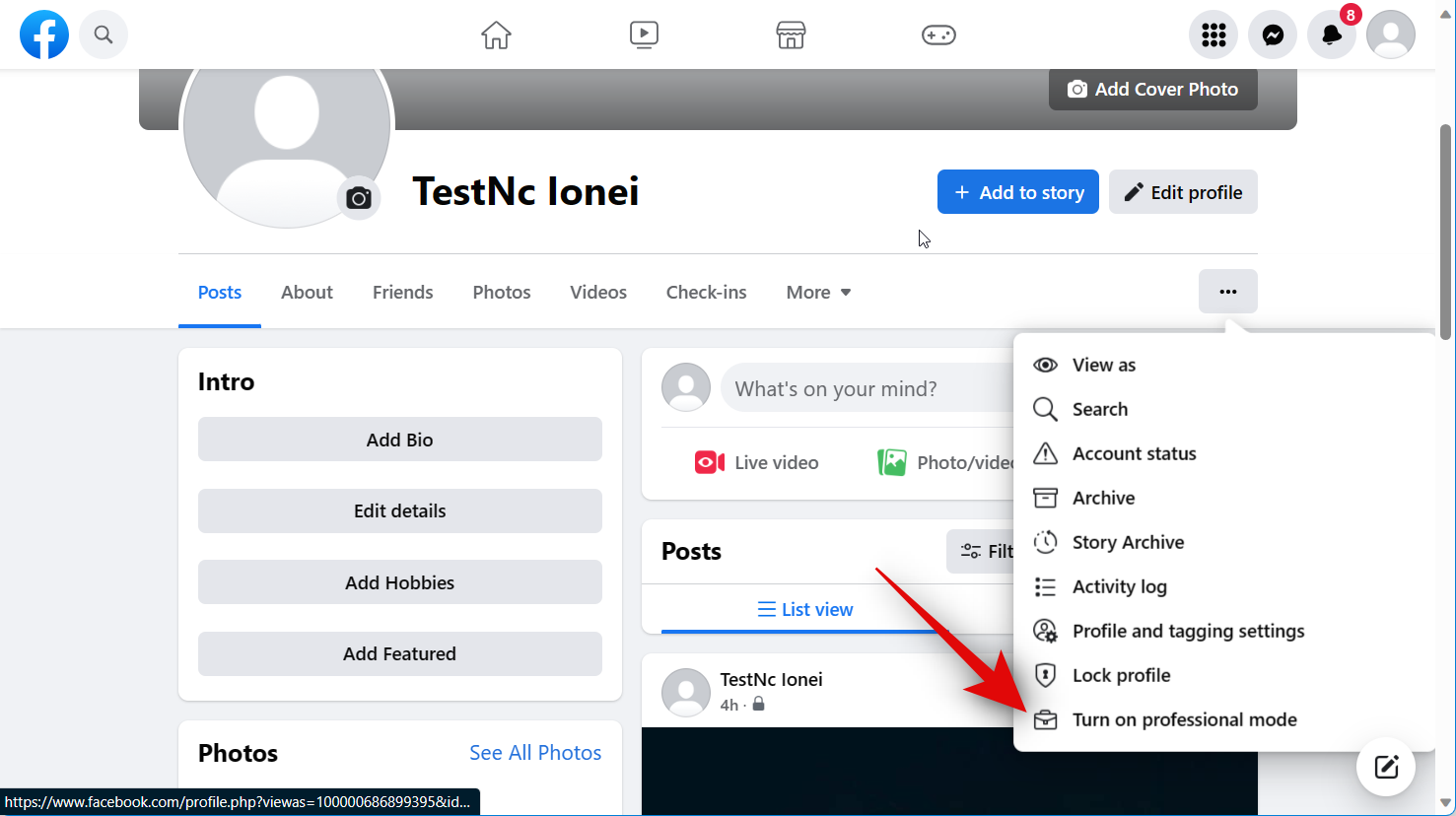The width and height of the screenshot is (1456, 816).
Task: Select Turn on professional mode
Action: click(x=1184, y=719)
